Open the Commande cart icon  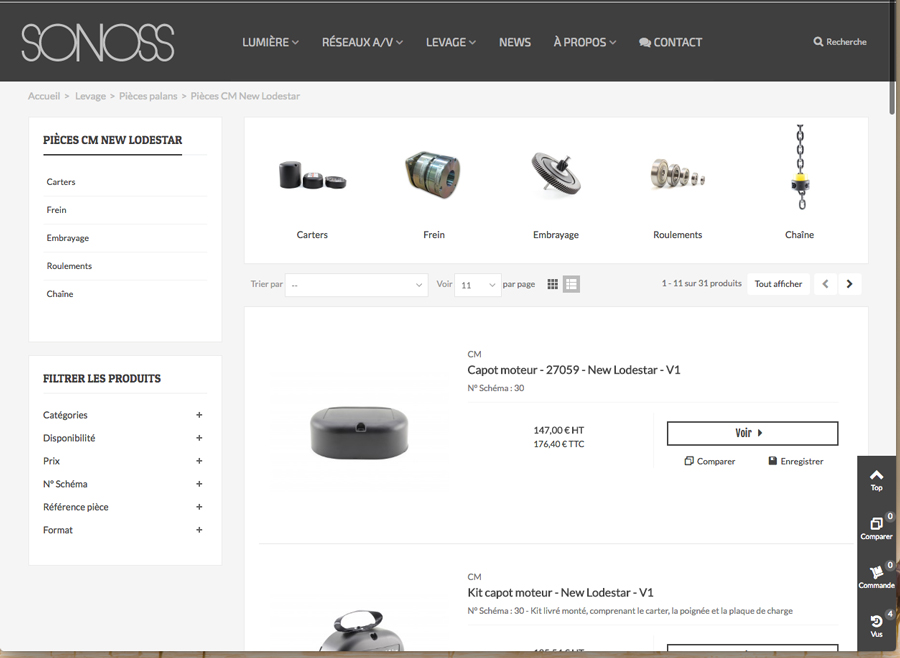(x=876, y=577)
